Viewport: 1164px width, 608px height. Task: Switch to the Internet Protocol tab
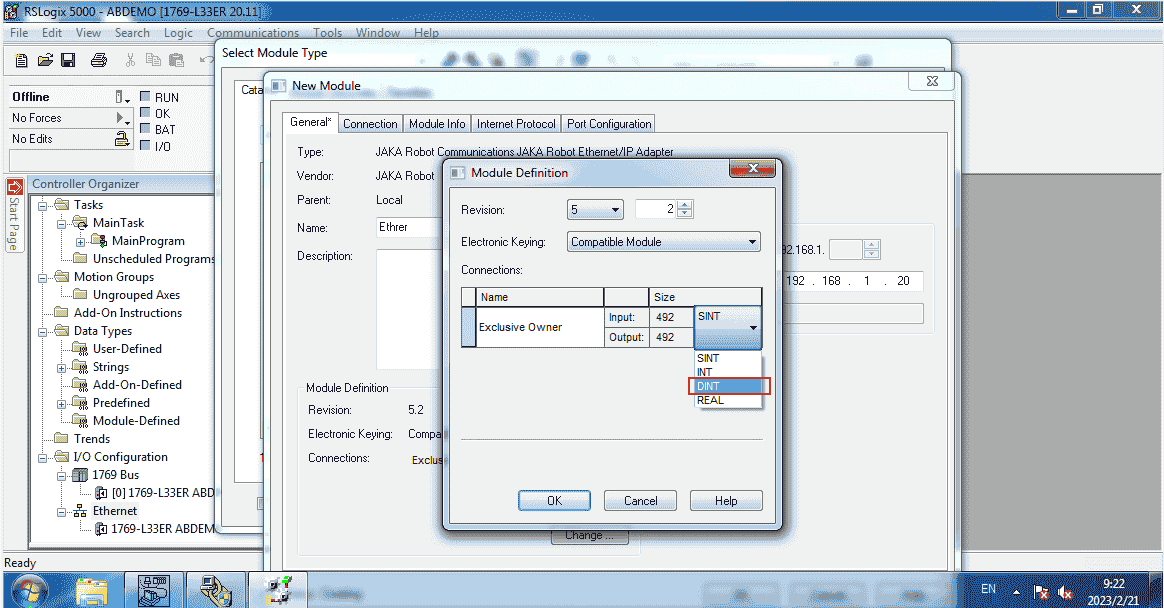(x=515, y=124)
